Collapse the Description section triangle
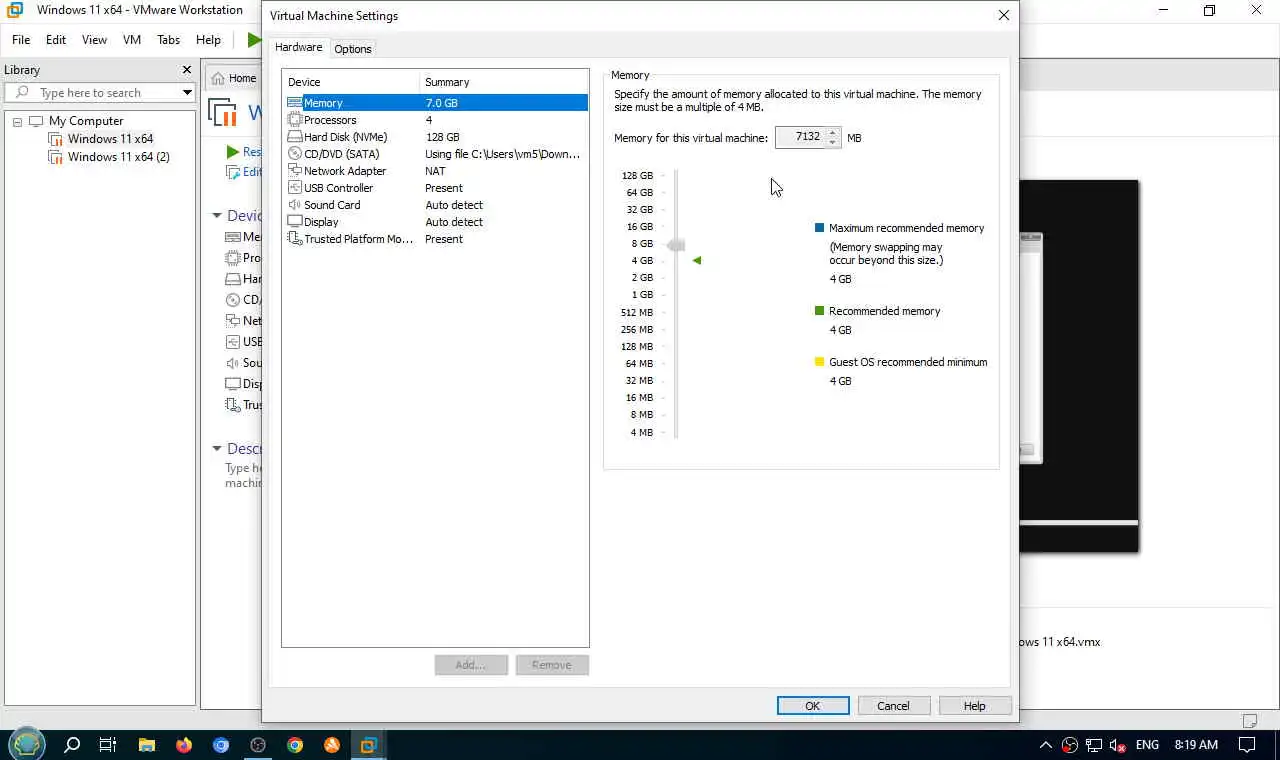Viewport: 1280px width, 760px height. pyautogui.click(x=216, y=448)
